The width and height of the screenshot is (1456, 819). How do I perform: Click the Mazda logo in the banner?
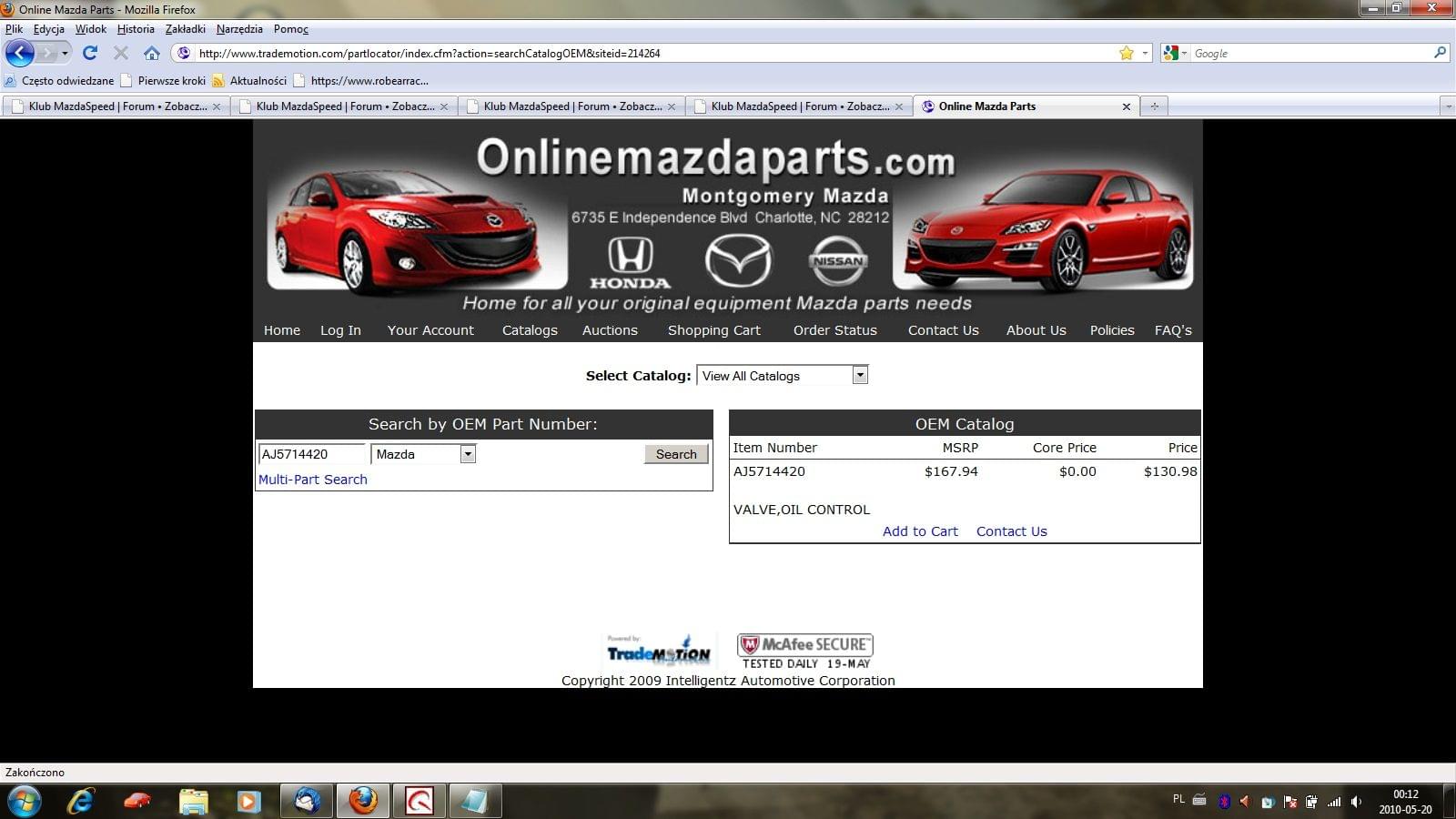(738, 260)
